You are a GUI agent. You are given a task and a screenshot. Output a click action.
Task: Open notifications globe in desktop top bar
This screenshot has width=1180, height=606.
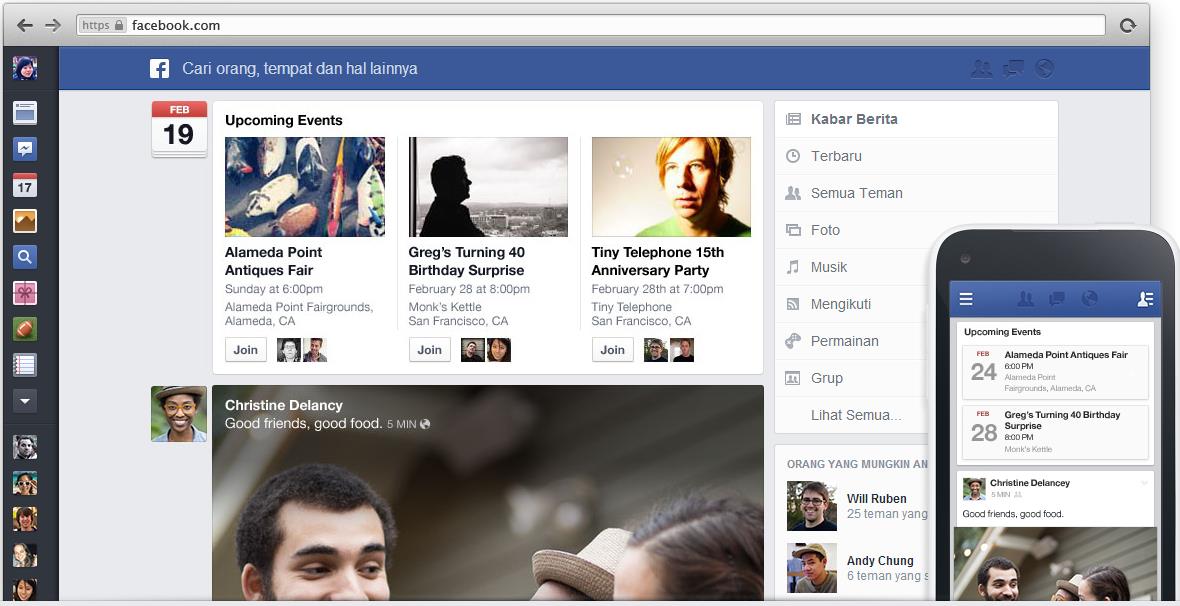[1044, 69]
